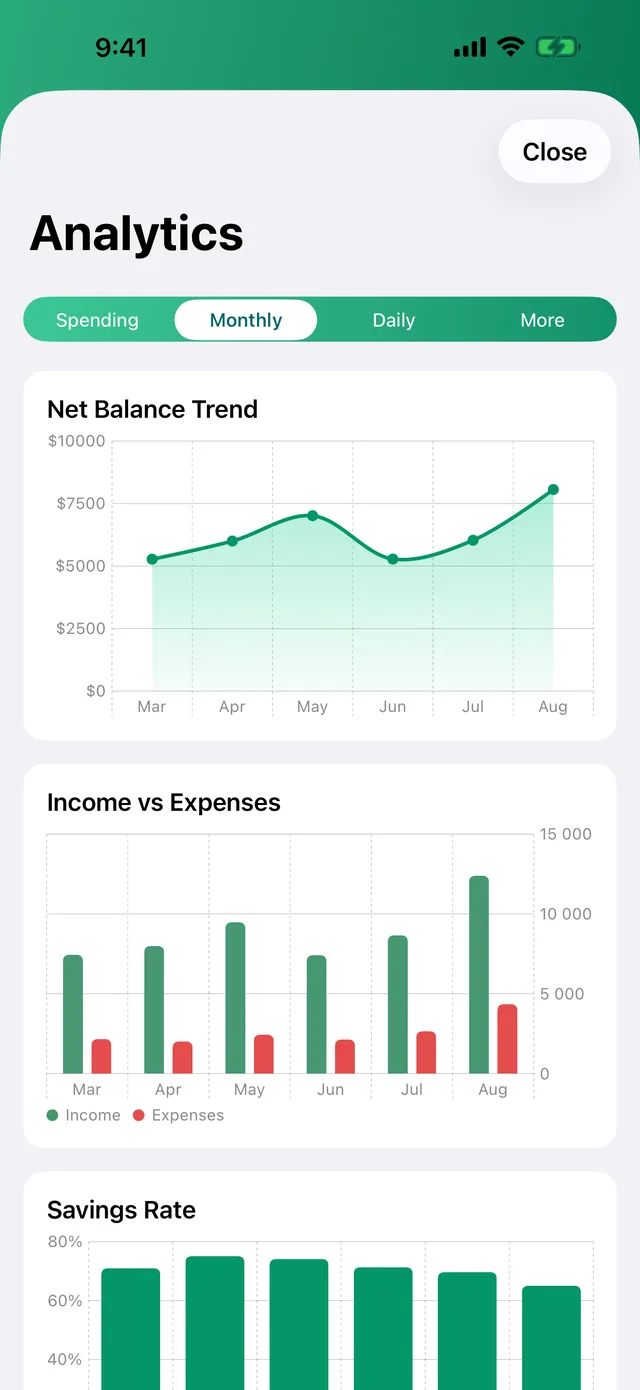Screen dimensions: 640x1390
Task: Tap the Net Balance Trend title
Action: (152, 409)
